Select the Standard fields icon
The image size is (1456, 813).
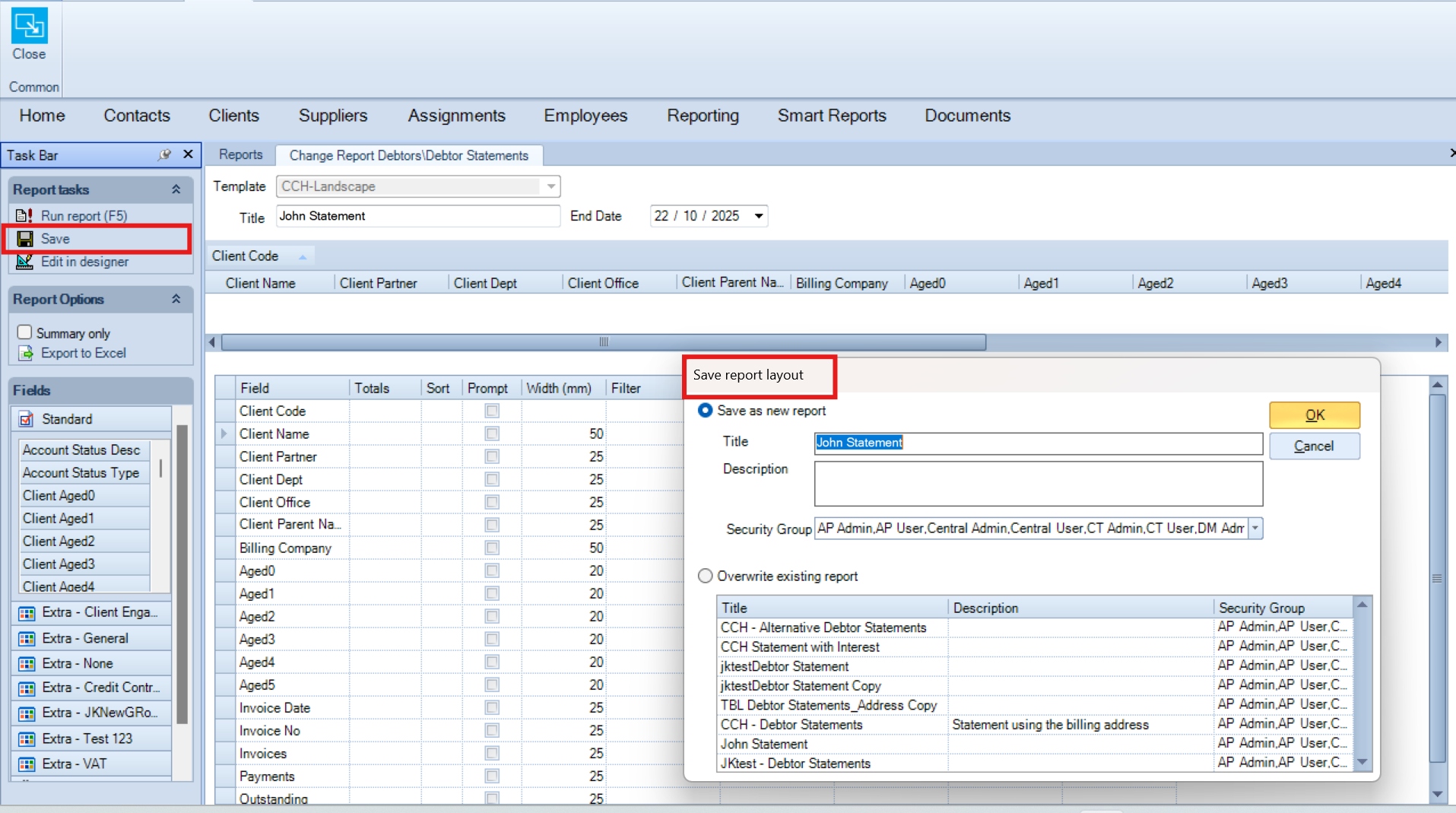[x=27, y=419]
